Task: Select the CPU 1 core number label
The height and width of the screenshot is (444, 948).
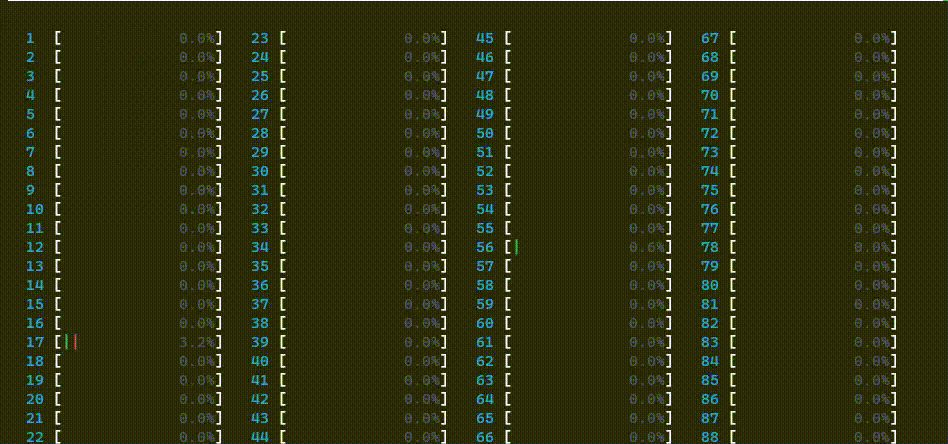Action: click(x=30, y=39)
